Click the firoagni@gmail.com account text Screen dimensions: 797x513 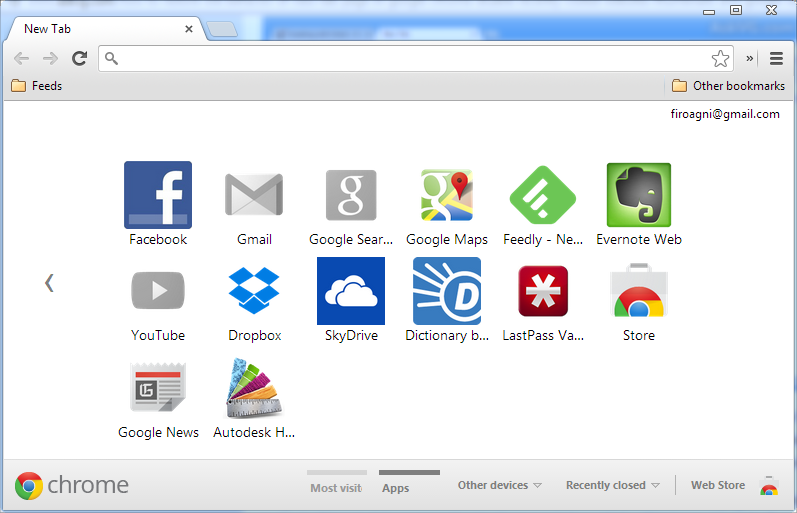pyautogui.click(x=725, y=114)
